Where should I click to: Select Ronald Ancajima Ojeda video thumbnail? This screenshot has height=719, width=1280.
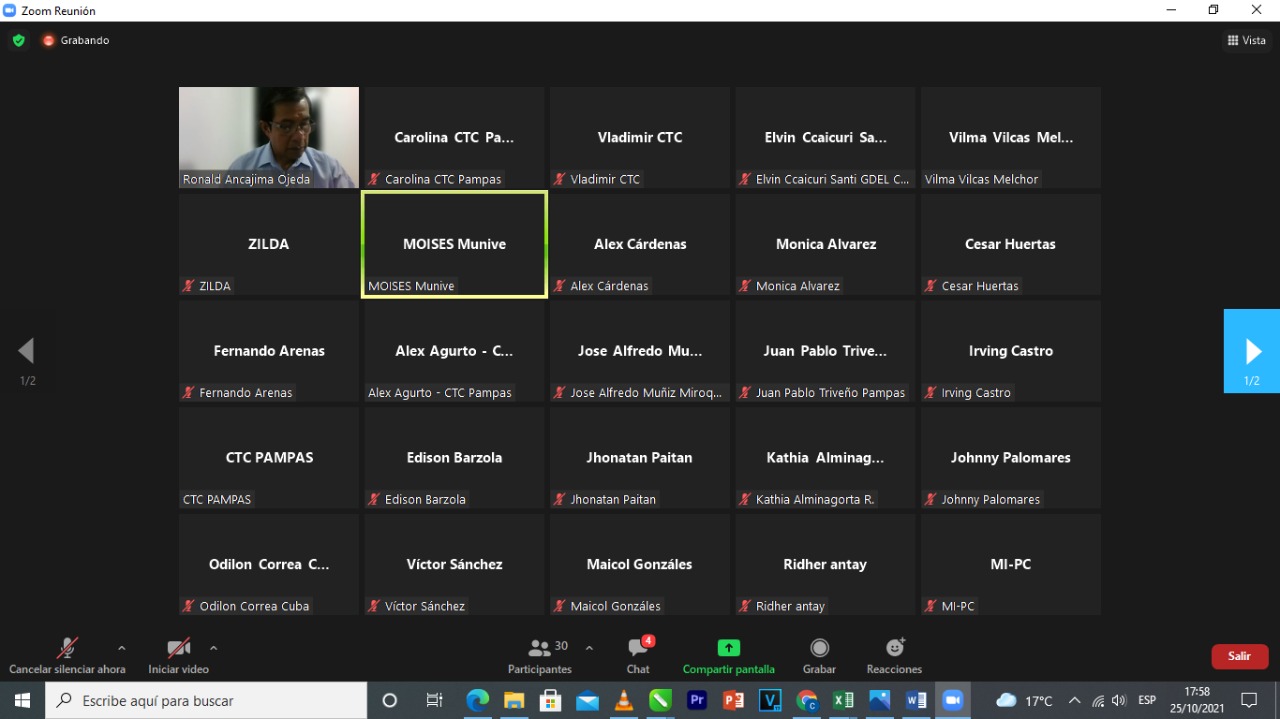268,137
